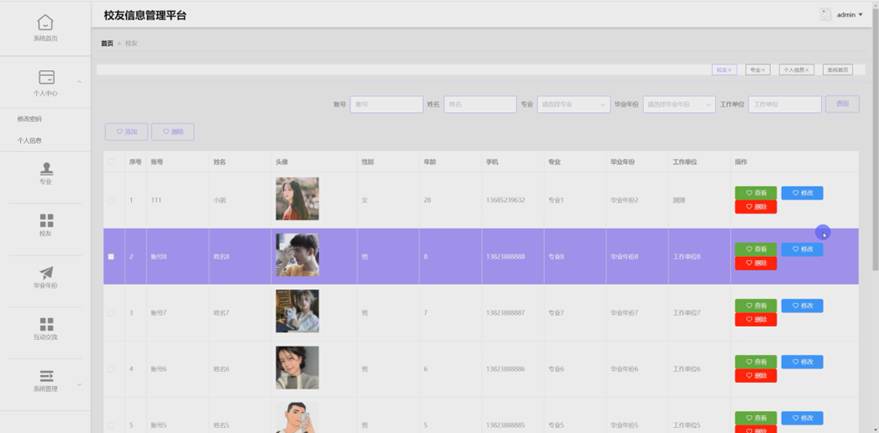Switch to the 系统首页 page tab
This screenshot has width=879, height=433.
pos(838,70)
